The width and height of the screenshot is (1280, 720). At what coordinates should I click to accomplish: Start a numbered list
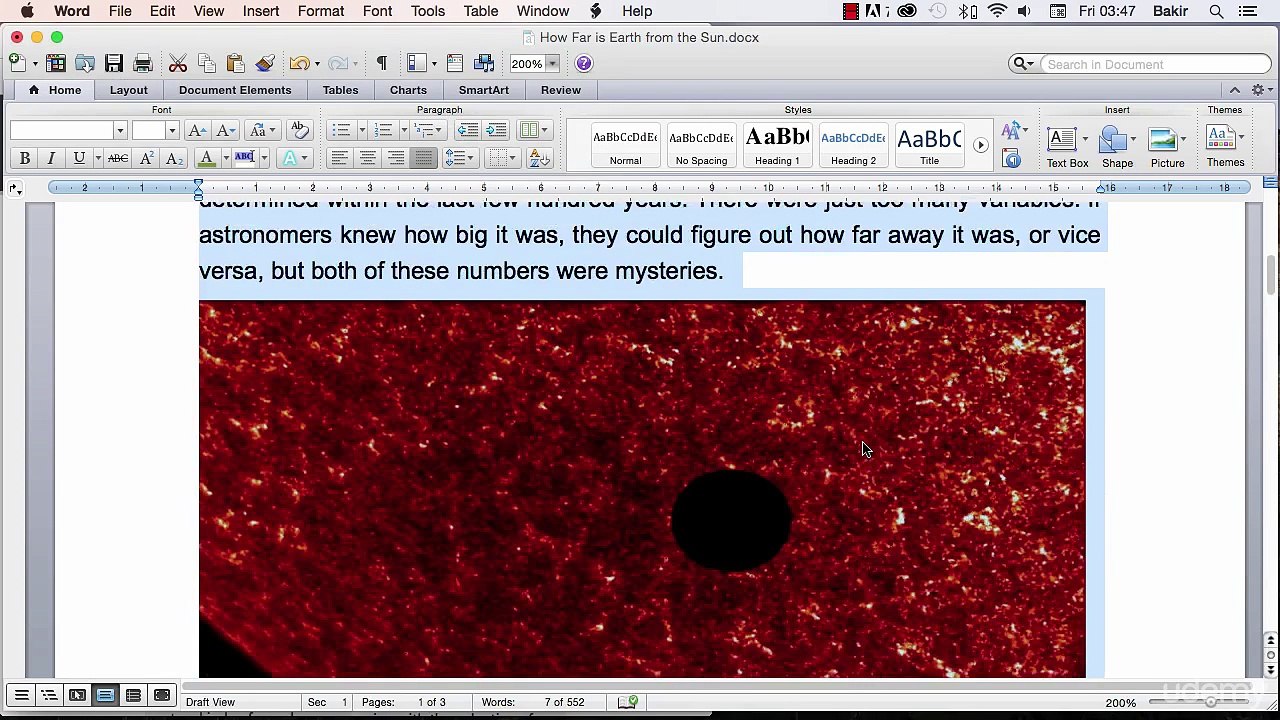[x=383, y=131]
